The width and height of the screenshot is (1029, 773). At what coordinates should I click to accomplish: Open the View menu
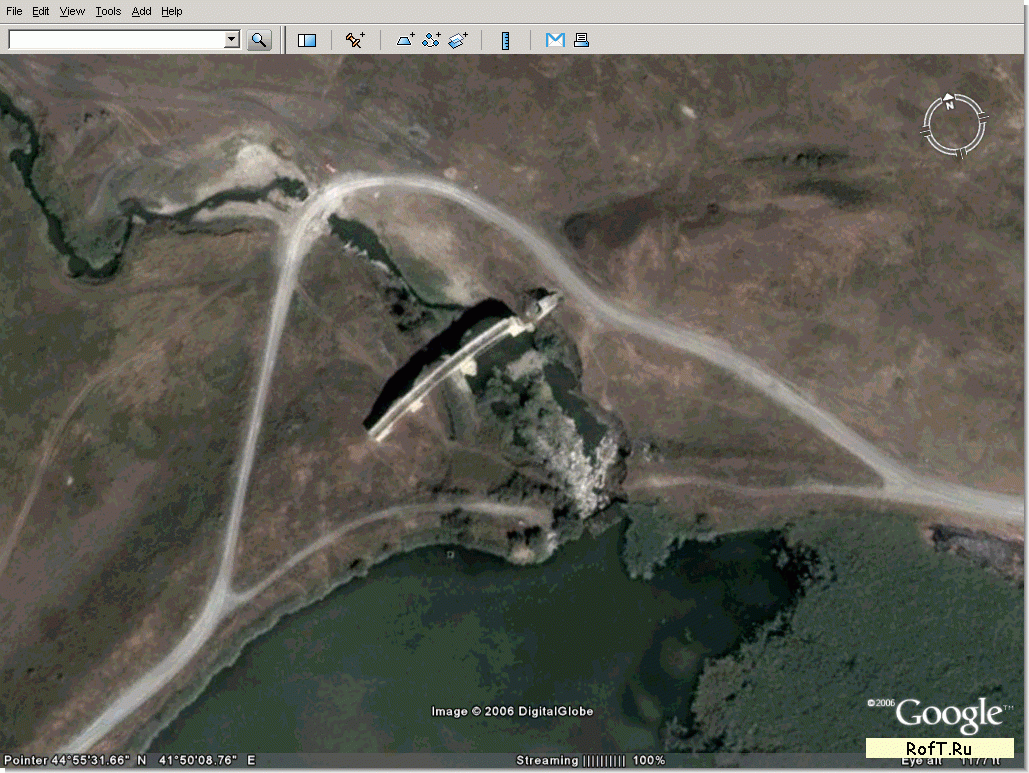pos(72,11)
